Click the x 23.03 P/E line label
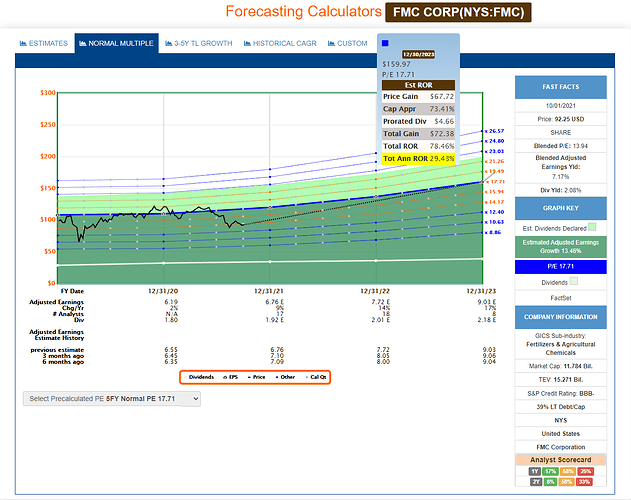 click(x=494, y=151)
